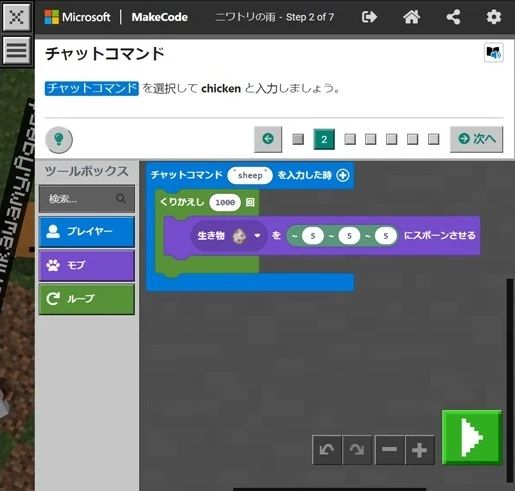Screen dimensions: 515x491
Task: Click the toolbox search field
Action: [x=87, y=199]
